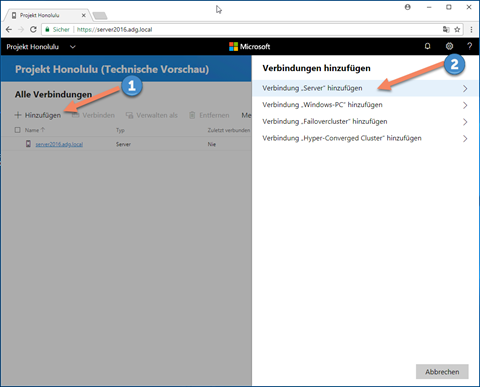Reload the page with refresh icon
Image resolution: width=480 pixels, height=387 pixels.
tap(33, 29)
